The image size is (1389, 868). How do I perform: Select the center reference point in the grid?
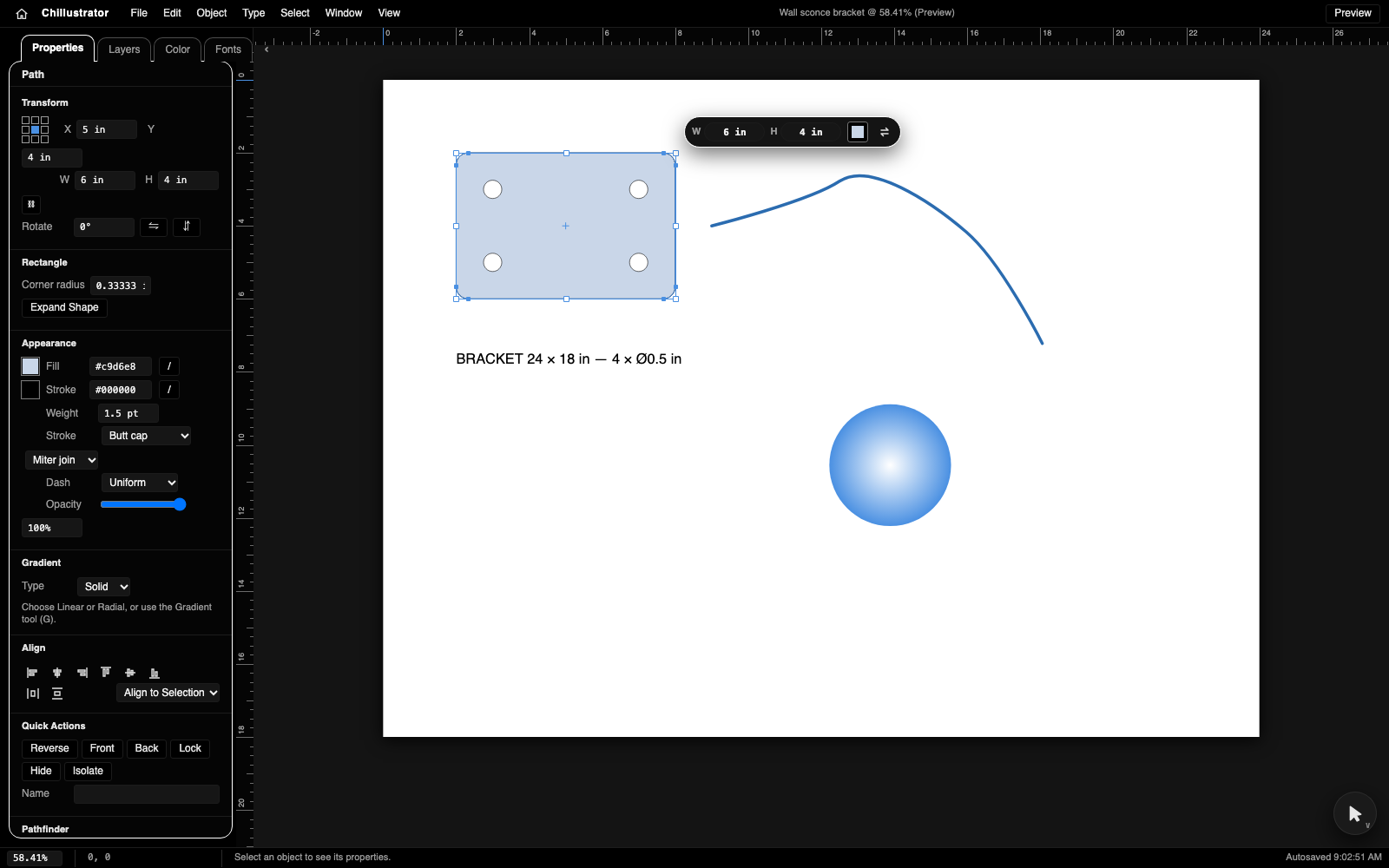pos(36,129)
